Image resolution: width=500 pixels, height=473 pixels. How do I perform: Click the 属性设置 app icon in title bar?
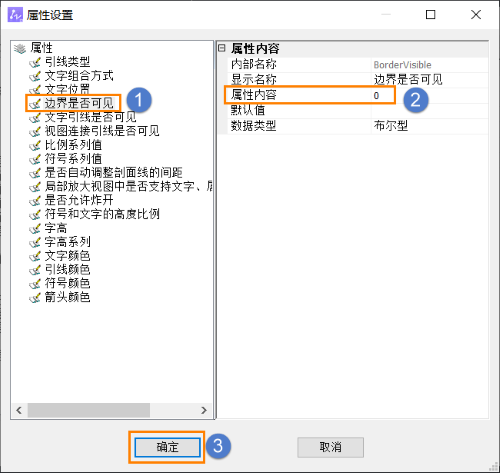[15, 15]
